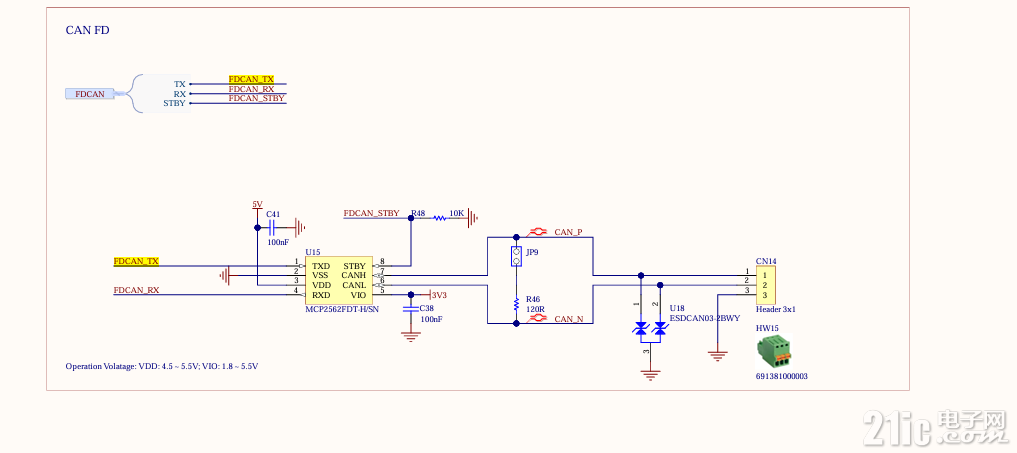Select the 3V3 power port symbol
The height and width of the screenshot is (453, 1017).
[438, 295]
